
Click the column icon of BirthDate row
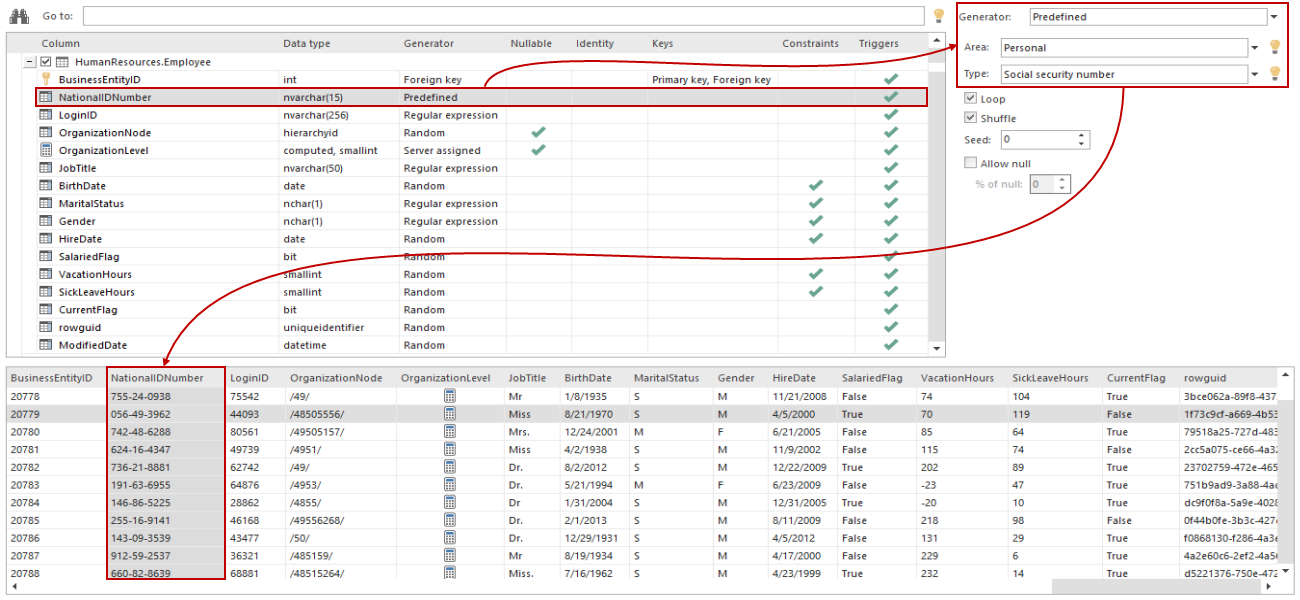pos(45,186)
